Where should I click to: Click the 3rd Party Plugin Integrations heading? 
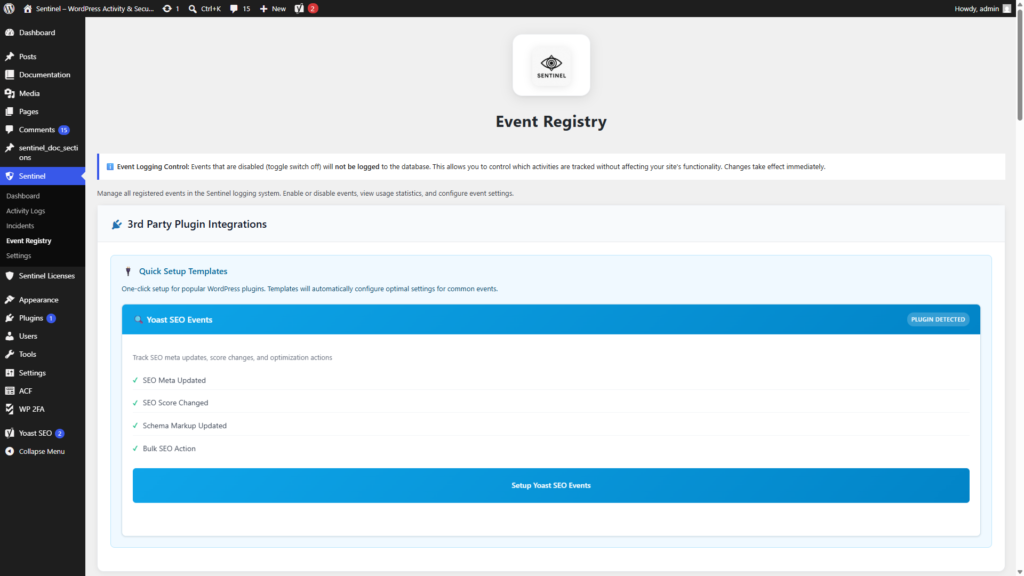(x=197, y=224)
